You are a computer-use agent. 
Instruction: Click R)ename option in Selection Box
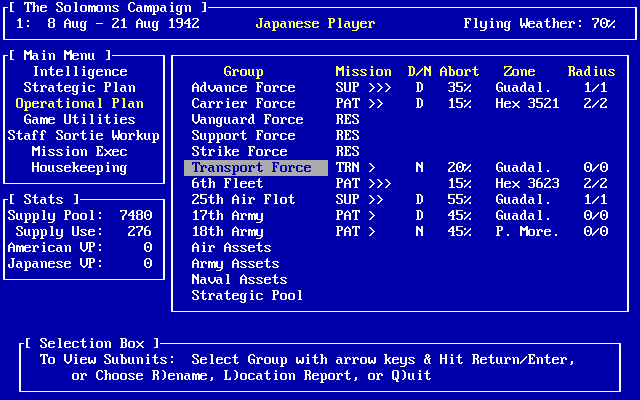pyautogui.click(x=183, y=376)
